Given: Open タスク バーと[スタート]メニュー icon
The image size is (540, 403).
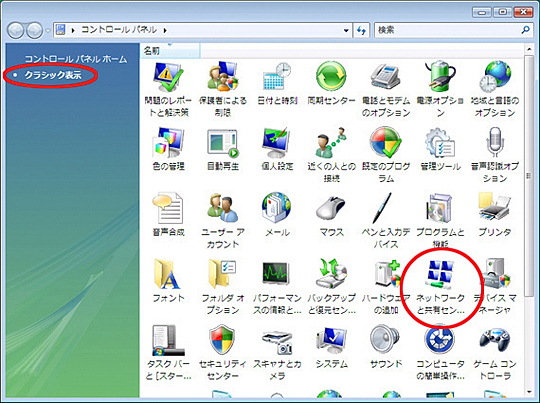Looking at the screenshot, I should pos(168,340).
